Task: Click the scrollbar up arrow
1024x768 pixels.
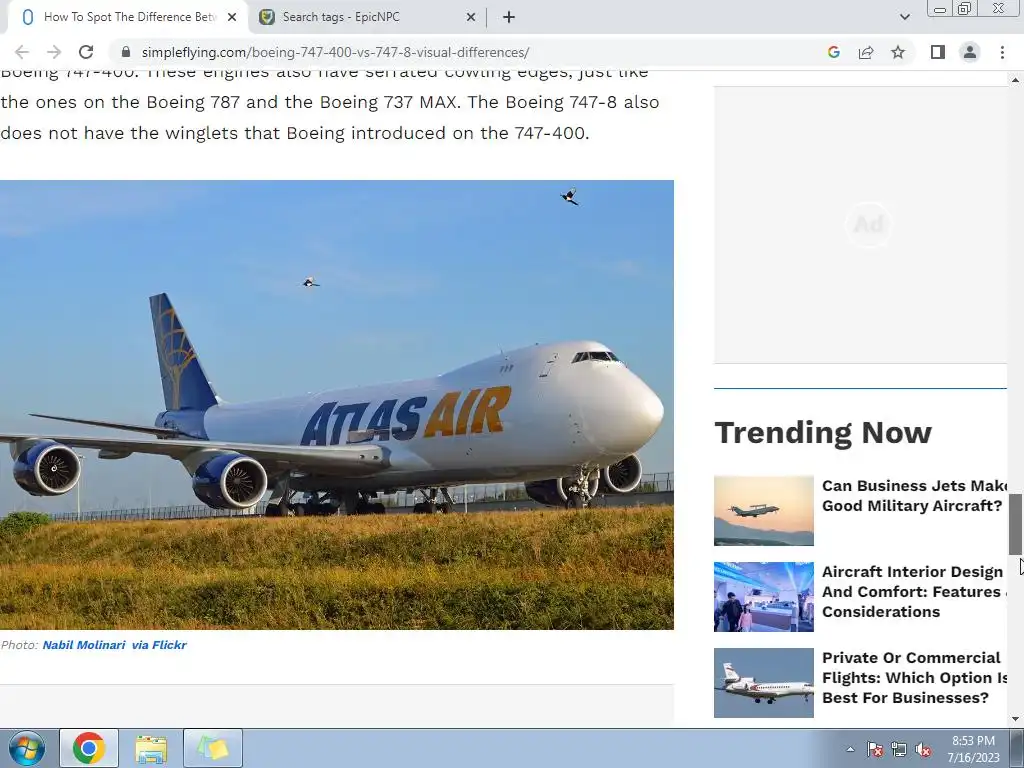Action: [1015, 80]
